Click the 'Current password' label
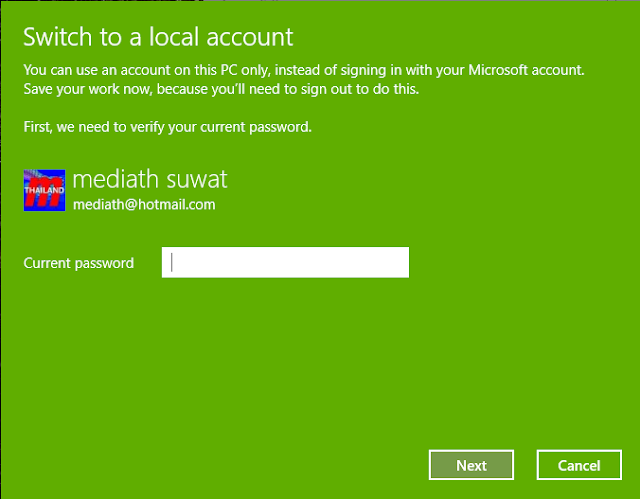The image size is (640, 499). (78, 263)
